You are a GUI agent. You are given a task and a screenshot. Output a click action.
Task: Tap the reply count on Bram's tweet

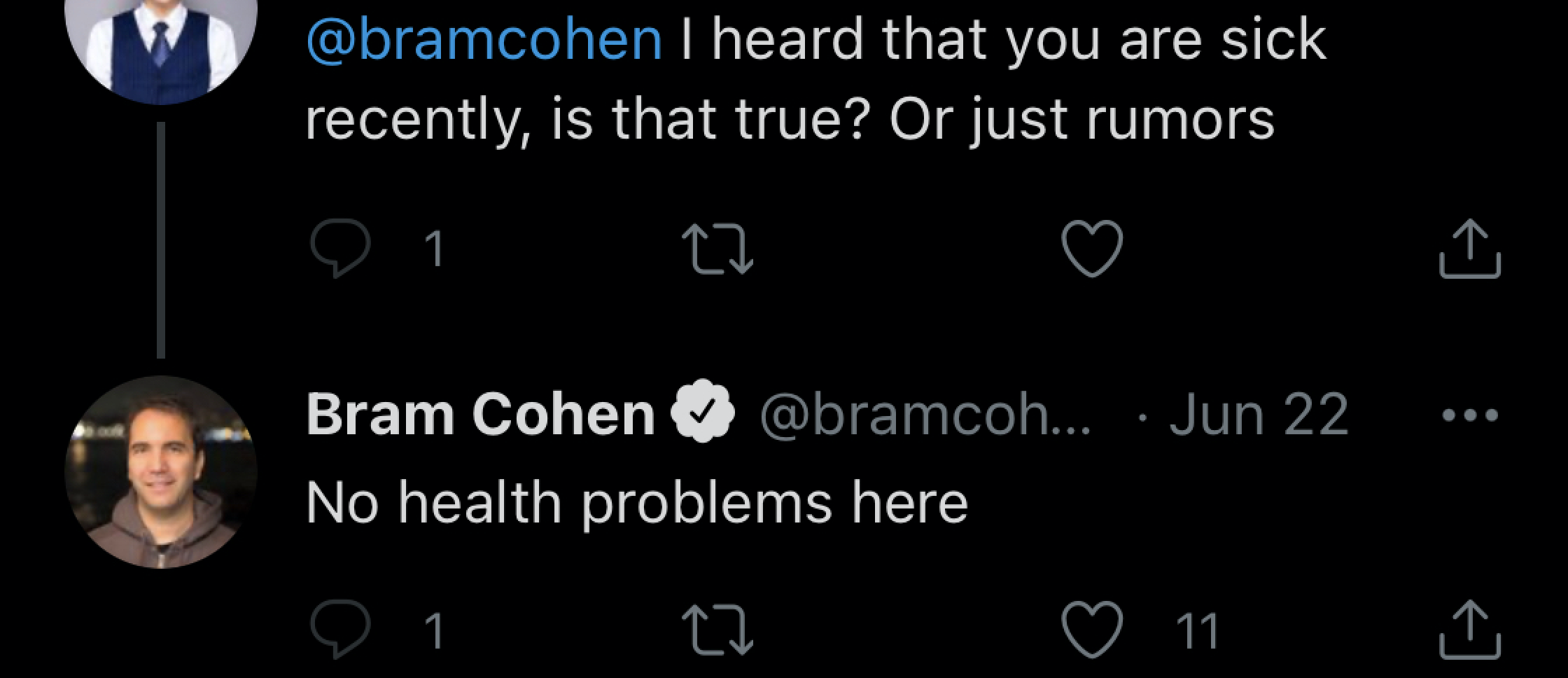click(x=434, y=631)
